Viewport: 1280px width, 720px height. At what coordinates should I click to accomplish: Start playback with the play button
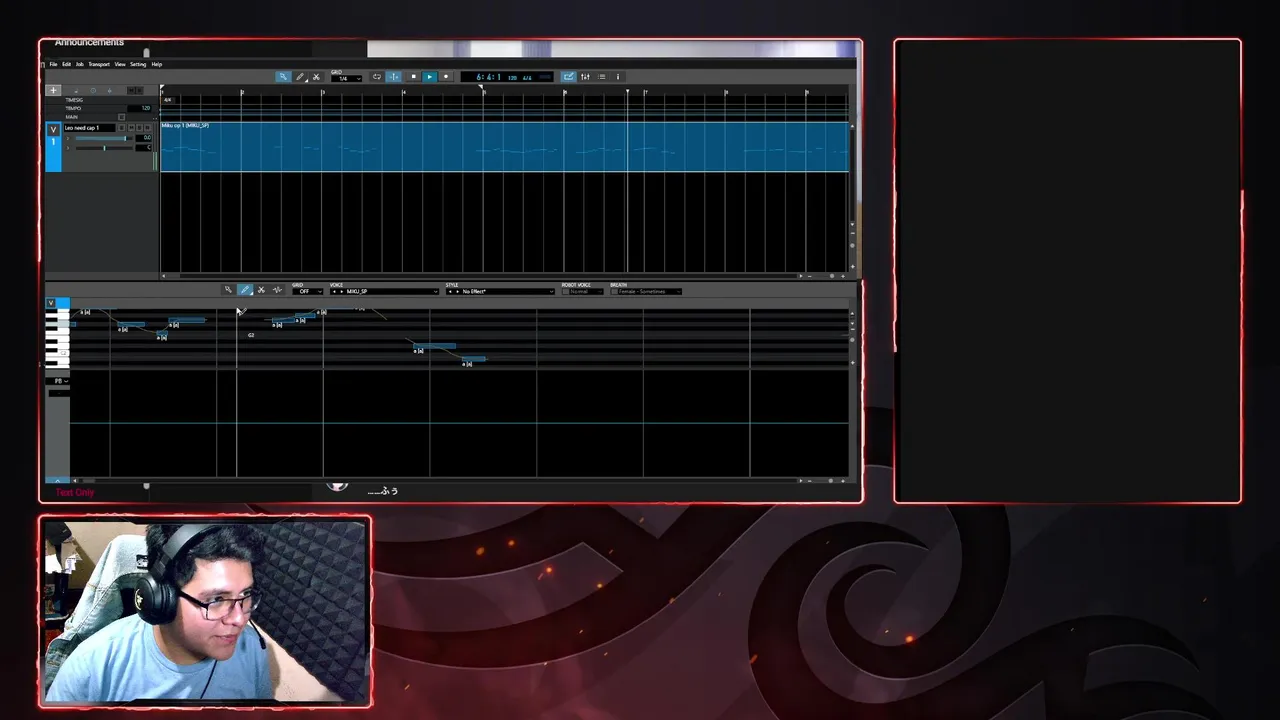(429, 77)
